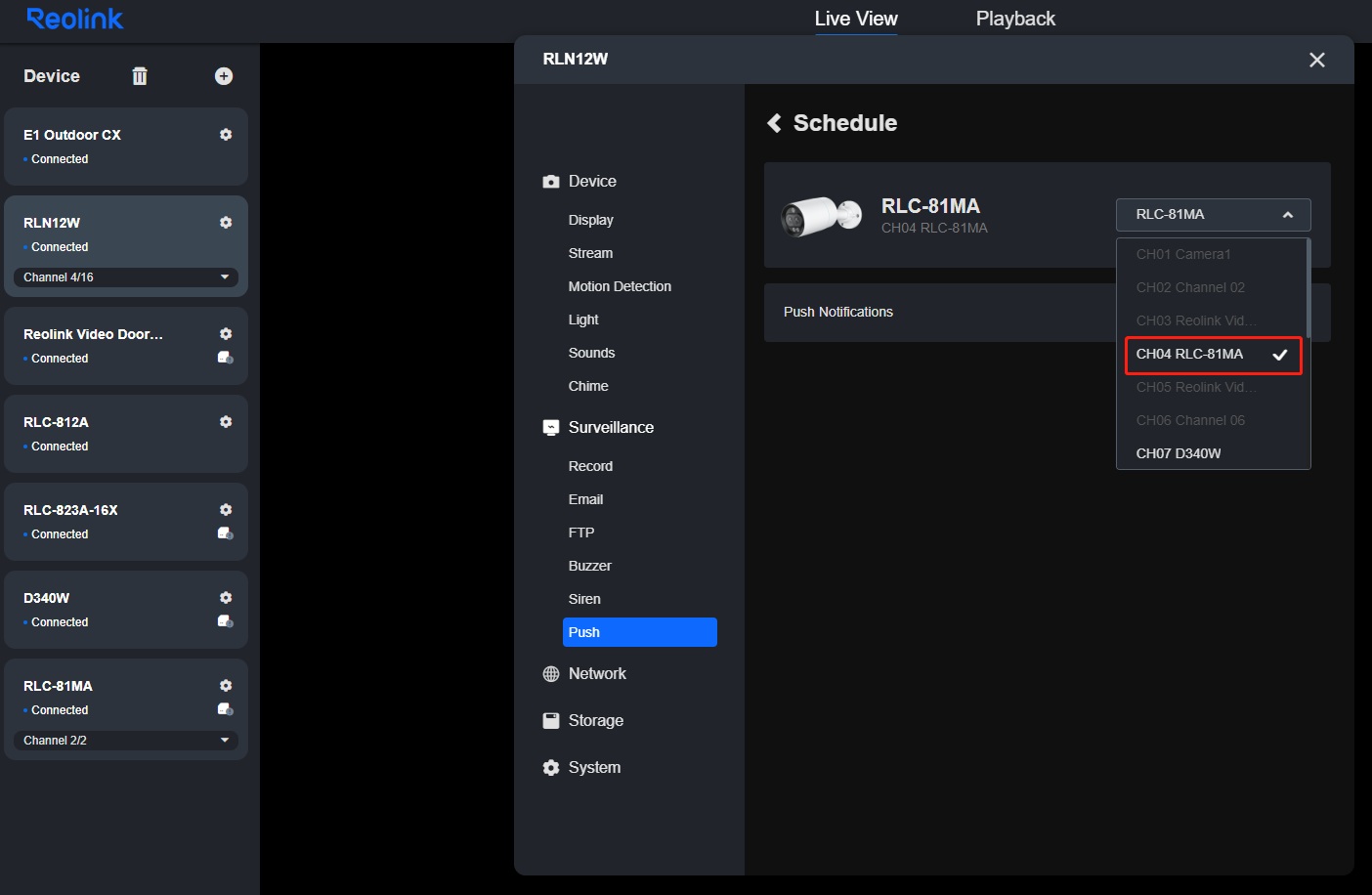Screen dimensions: 1372x895
Task: Open Buzzer settings
Action: (590, 566)
